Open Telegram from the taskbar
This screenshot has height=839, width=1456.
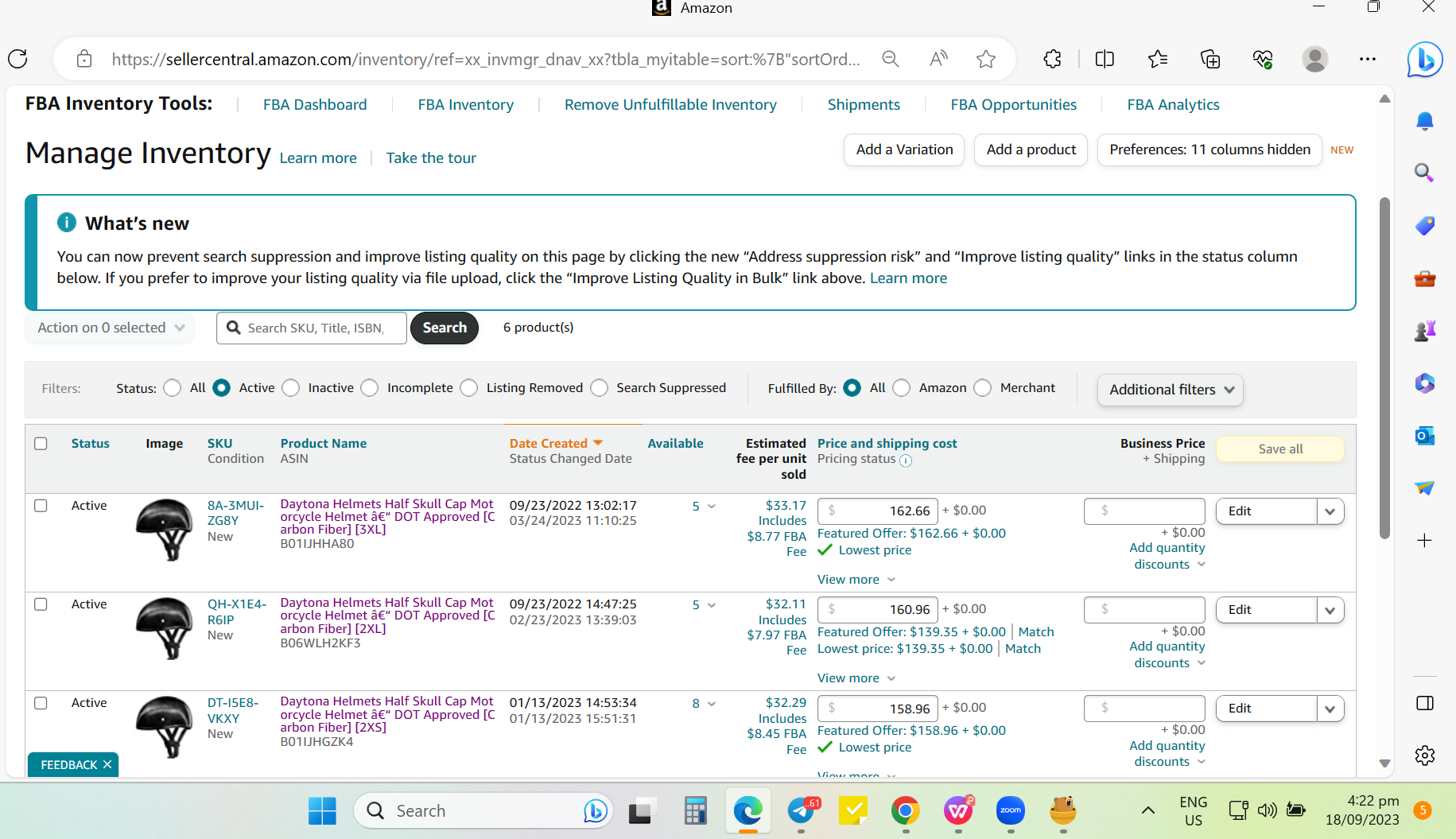click(802, 810)
